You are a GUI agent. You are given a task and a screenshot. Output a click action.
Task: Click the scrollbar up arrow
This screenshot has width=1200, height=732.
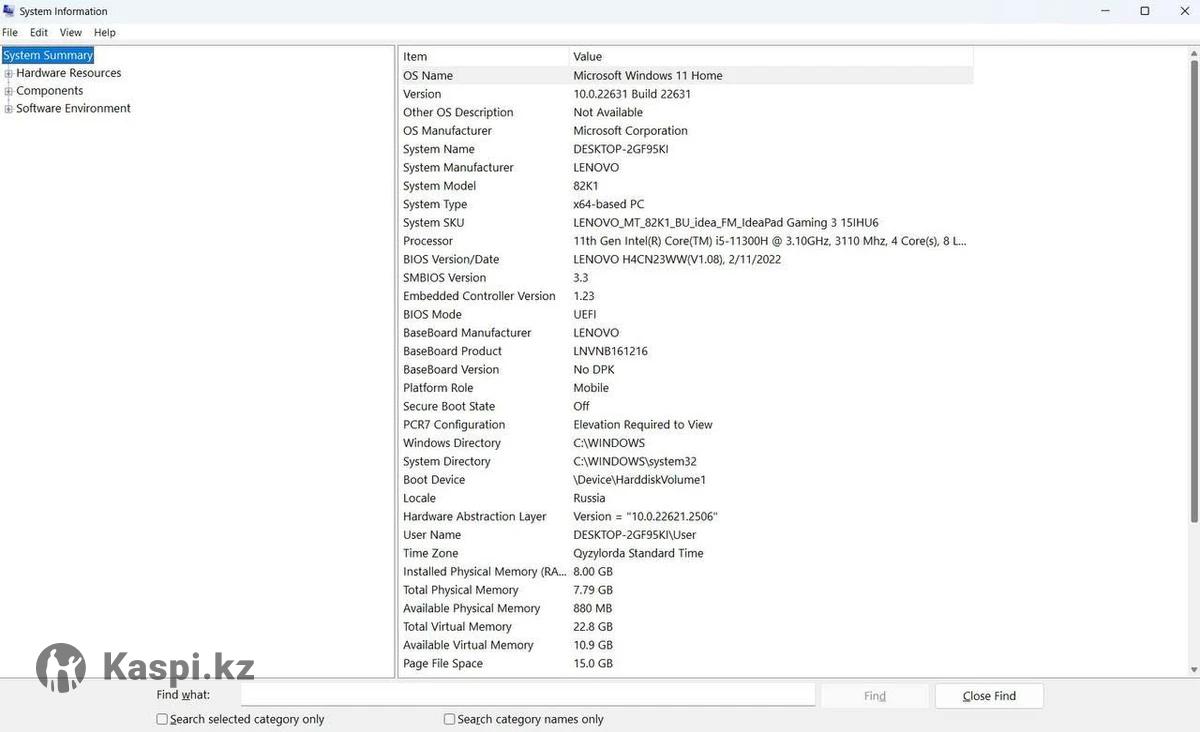tap(1194, 51)
